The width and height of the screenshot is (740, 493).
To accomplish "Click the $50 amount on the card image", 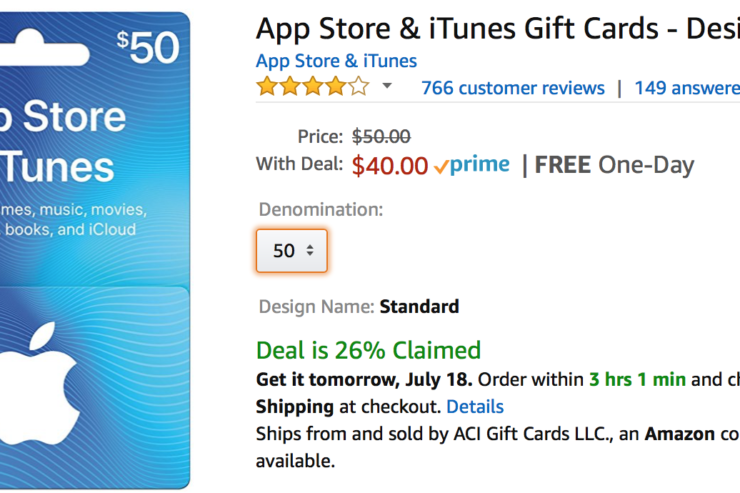I will tap(148, 47).
